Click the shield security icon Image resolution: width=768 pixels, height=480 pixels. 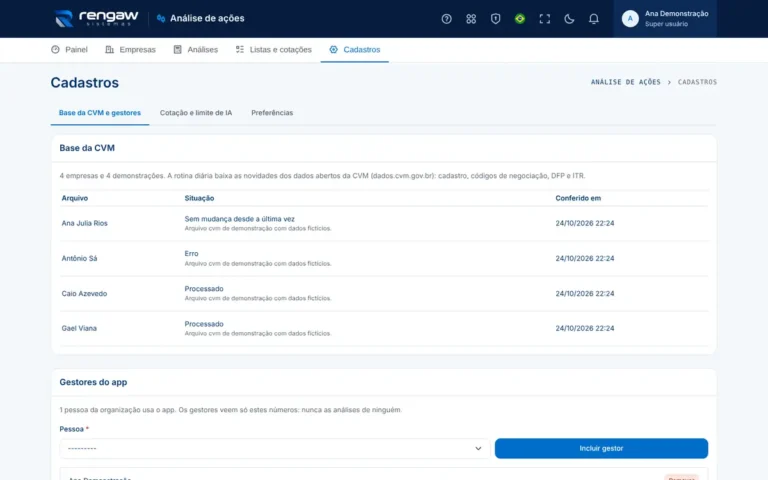(495, 19)
